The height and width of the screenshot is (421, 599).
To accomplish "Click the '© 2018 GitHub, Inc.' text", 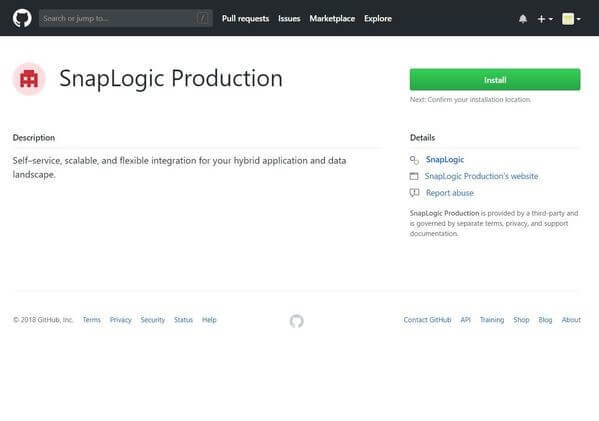I will point(43,320).
